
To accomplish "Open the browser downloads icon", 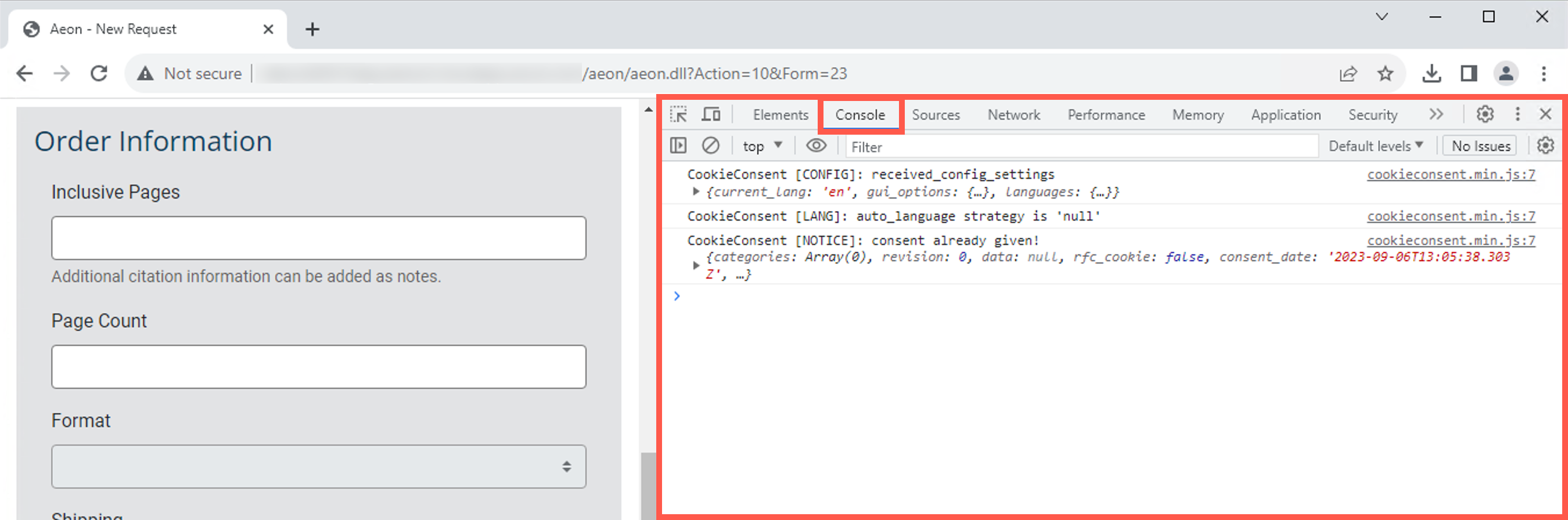I will tap(1431, 74).
